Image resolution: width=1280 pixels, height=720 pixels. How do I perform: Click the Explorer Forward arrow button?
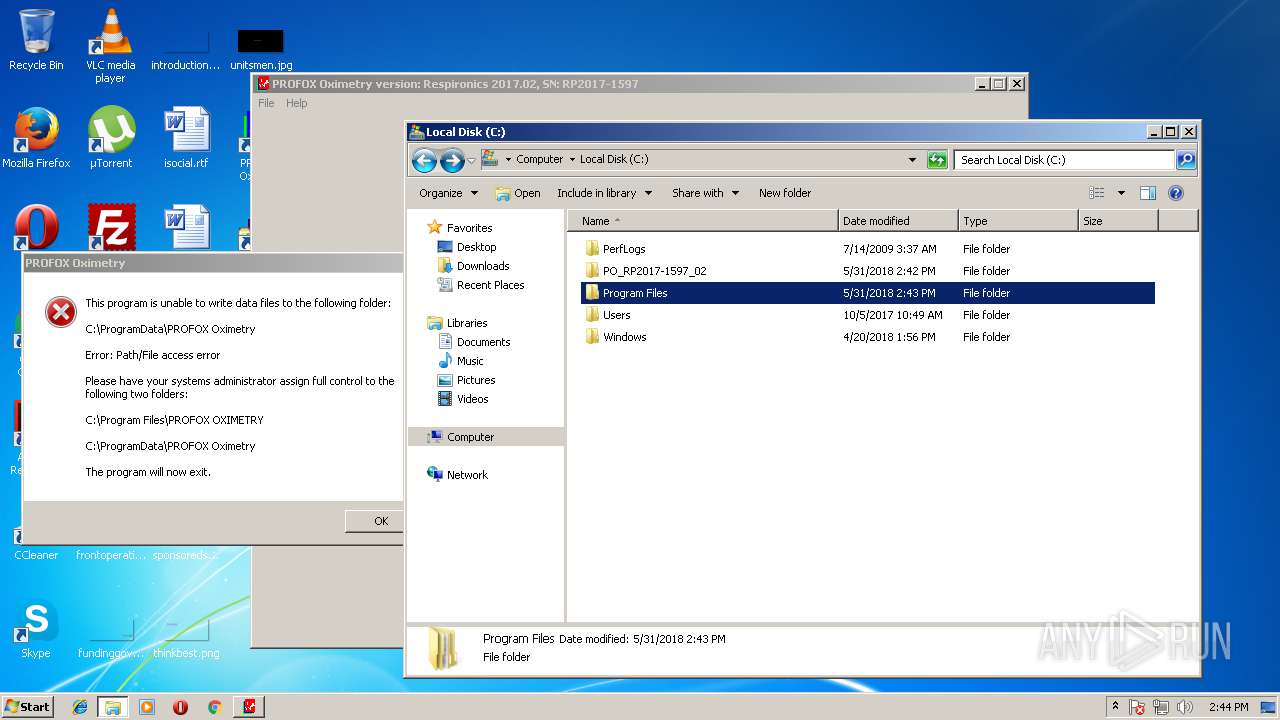[x=452, y=160]
